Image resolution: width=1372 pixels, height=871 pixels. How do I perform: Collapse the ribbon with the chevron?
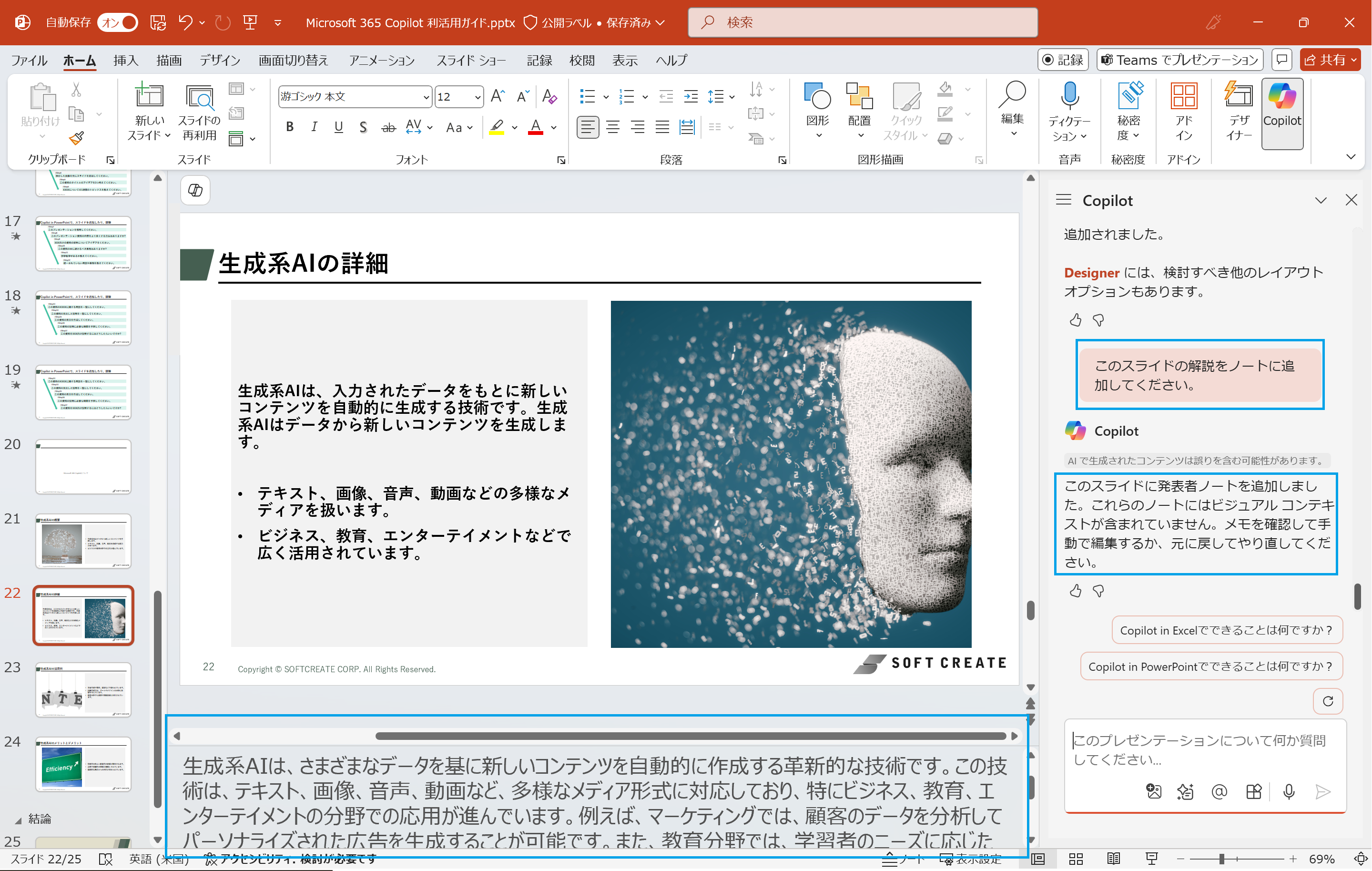coord(1351,157)
